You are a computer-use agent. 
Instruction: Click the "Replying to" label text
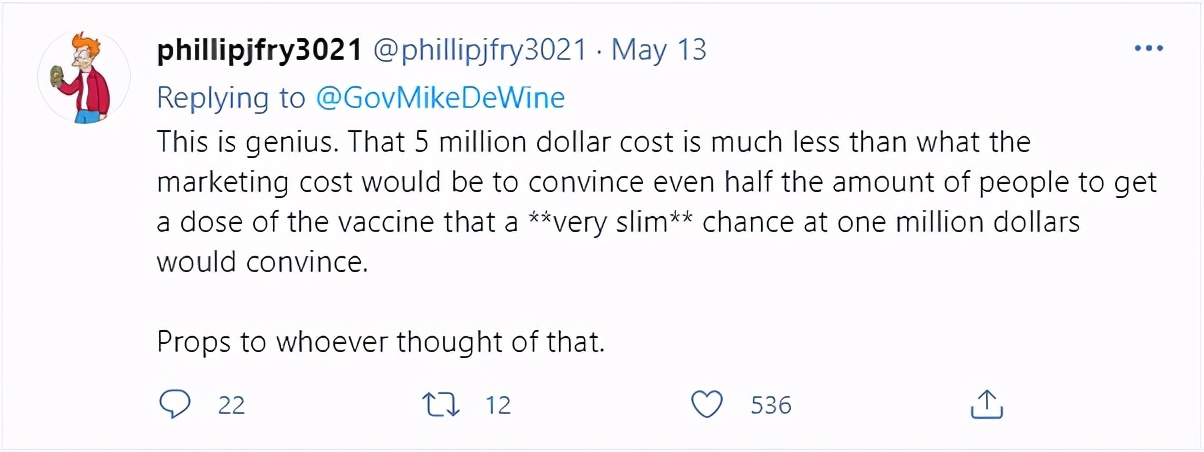[x=231, y=97]
